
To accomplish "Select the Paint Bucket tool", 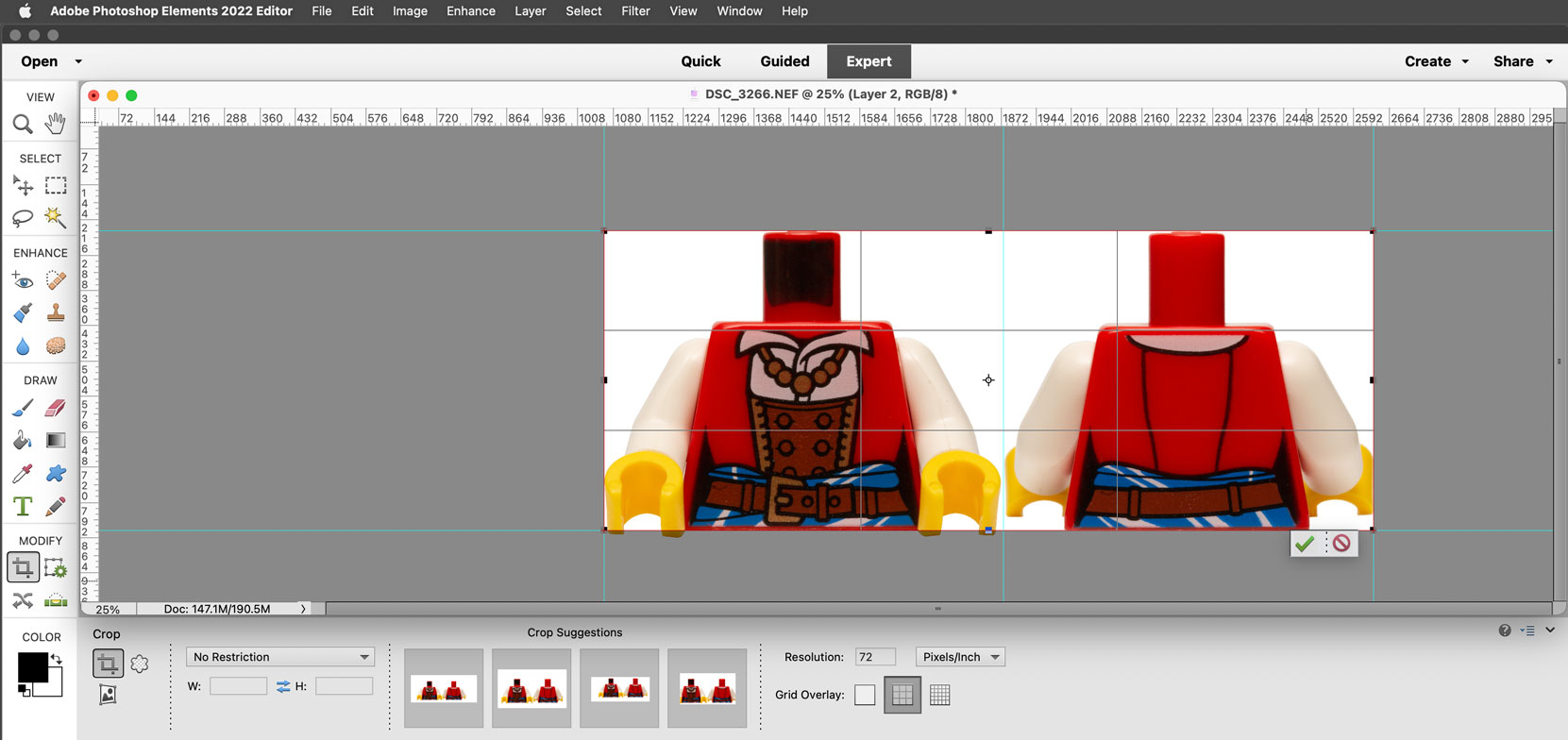I will click(23, 440).
